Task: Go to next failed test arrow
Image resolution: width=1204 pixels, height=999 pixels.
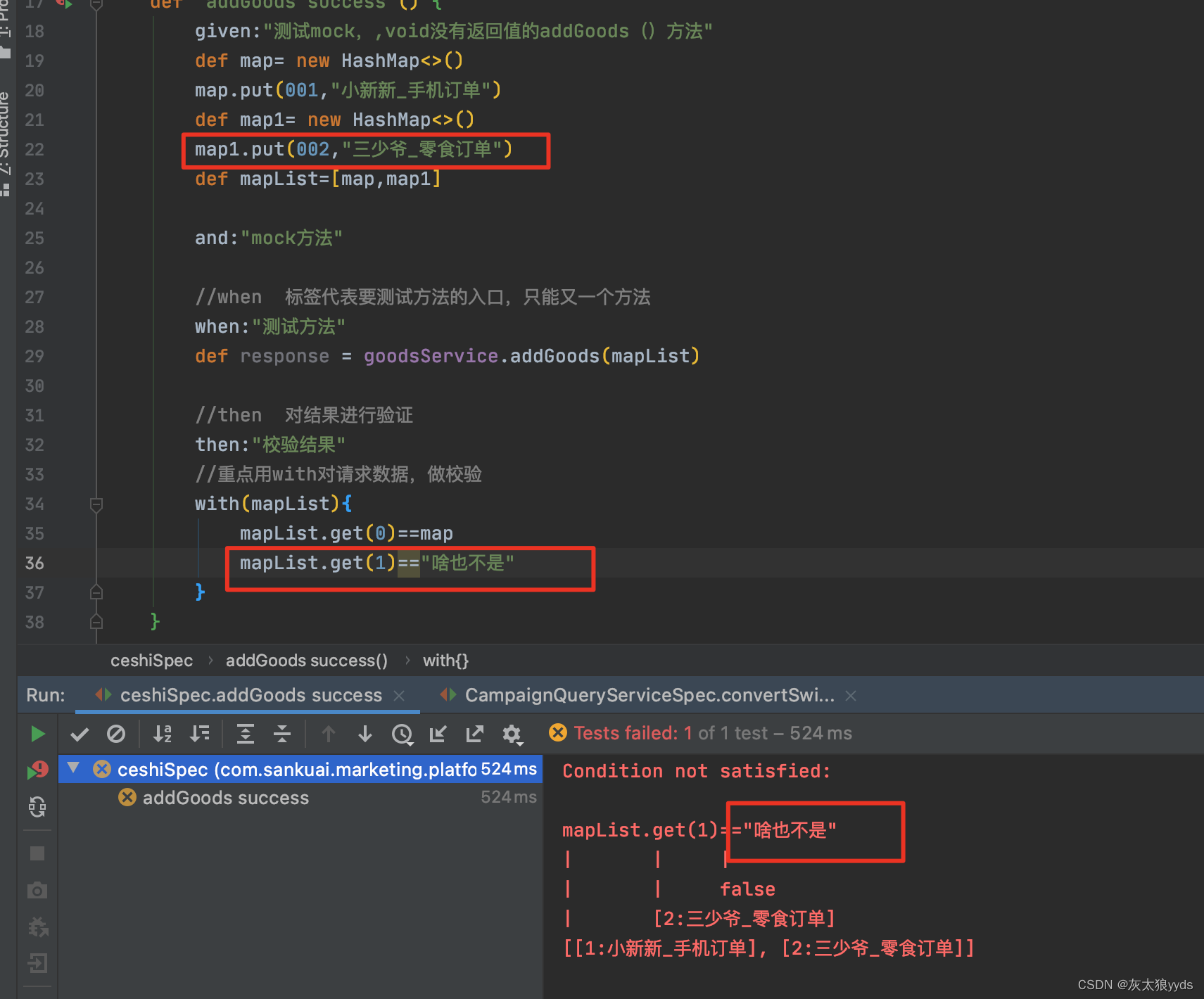Action: pyautogui.click(x=365, y=734)
